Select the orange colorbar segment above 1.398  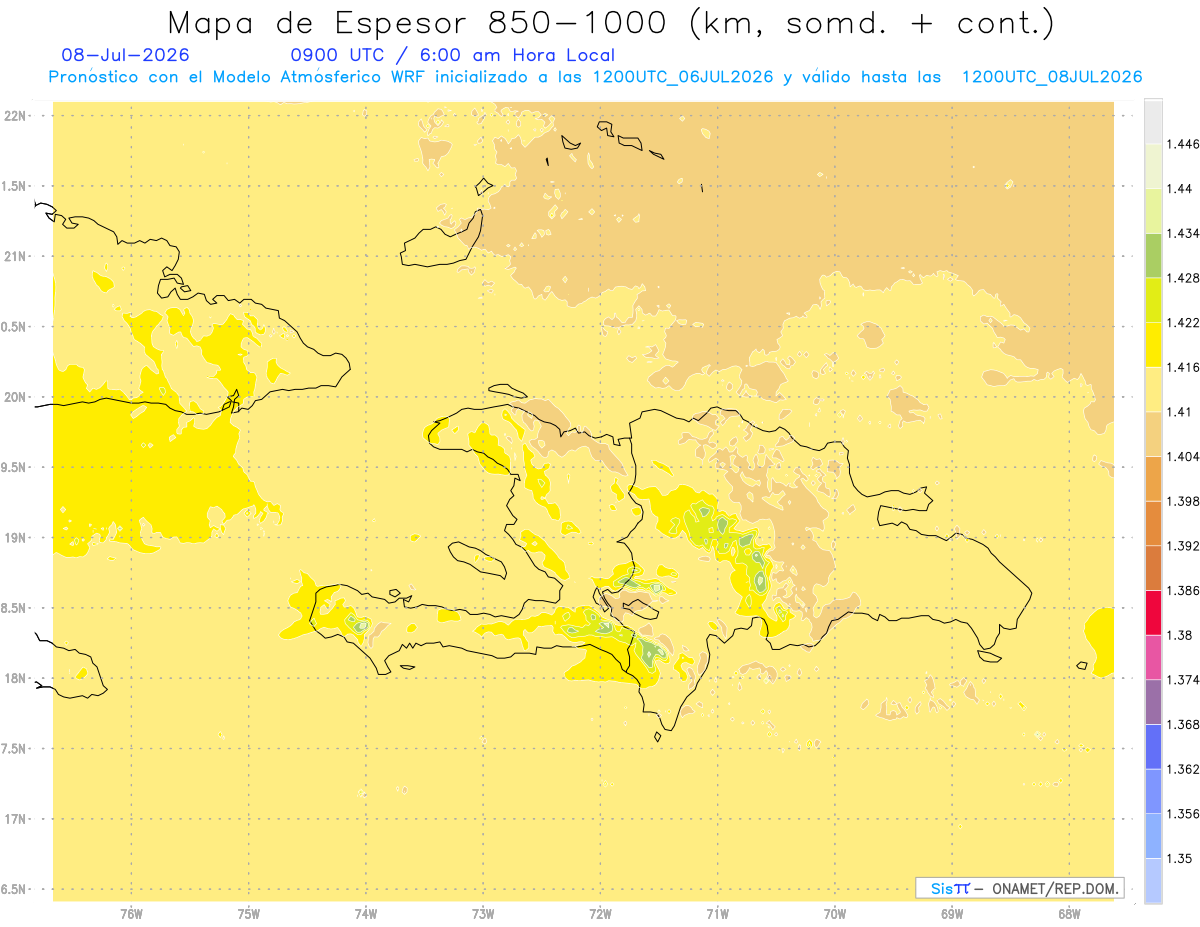1153,478
